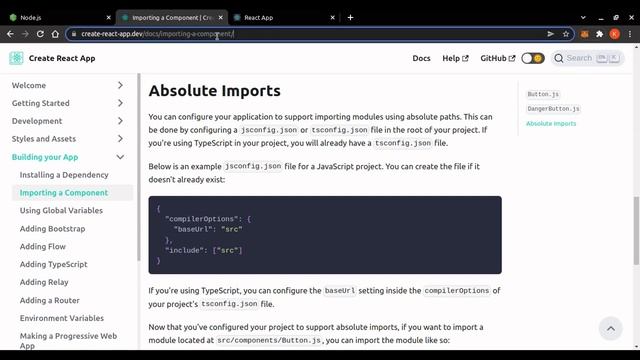Open Adding Bootstrap page
640x360 pixels.
tap(52, 229)
